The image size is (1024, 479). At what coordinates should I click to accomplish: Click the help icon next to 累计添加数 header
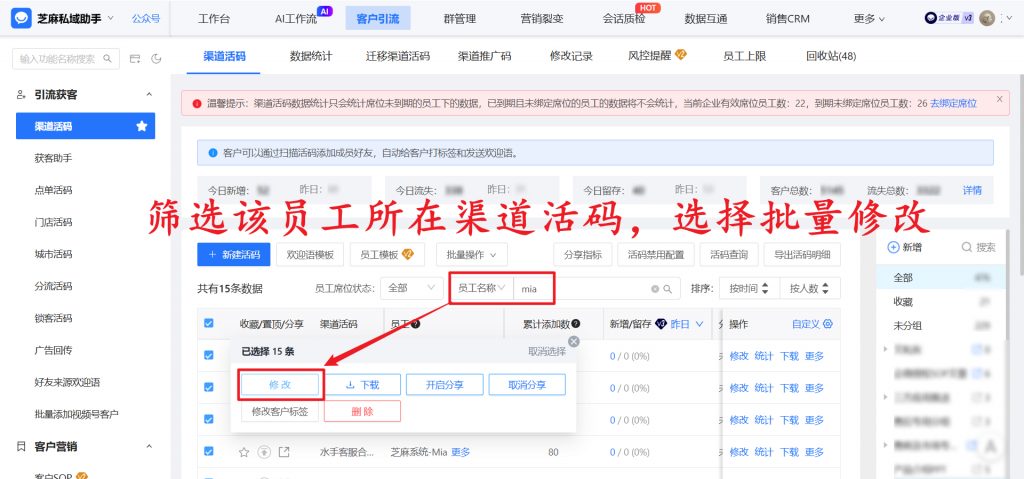pyautogui.click(x=576, y=324)
